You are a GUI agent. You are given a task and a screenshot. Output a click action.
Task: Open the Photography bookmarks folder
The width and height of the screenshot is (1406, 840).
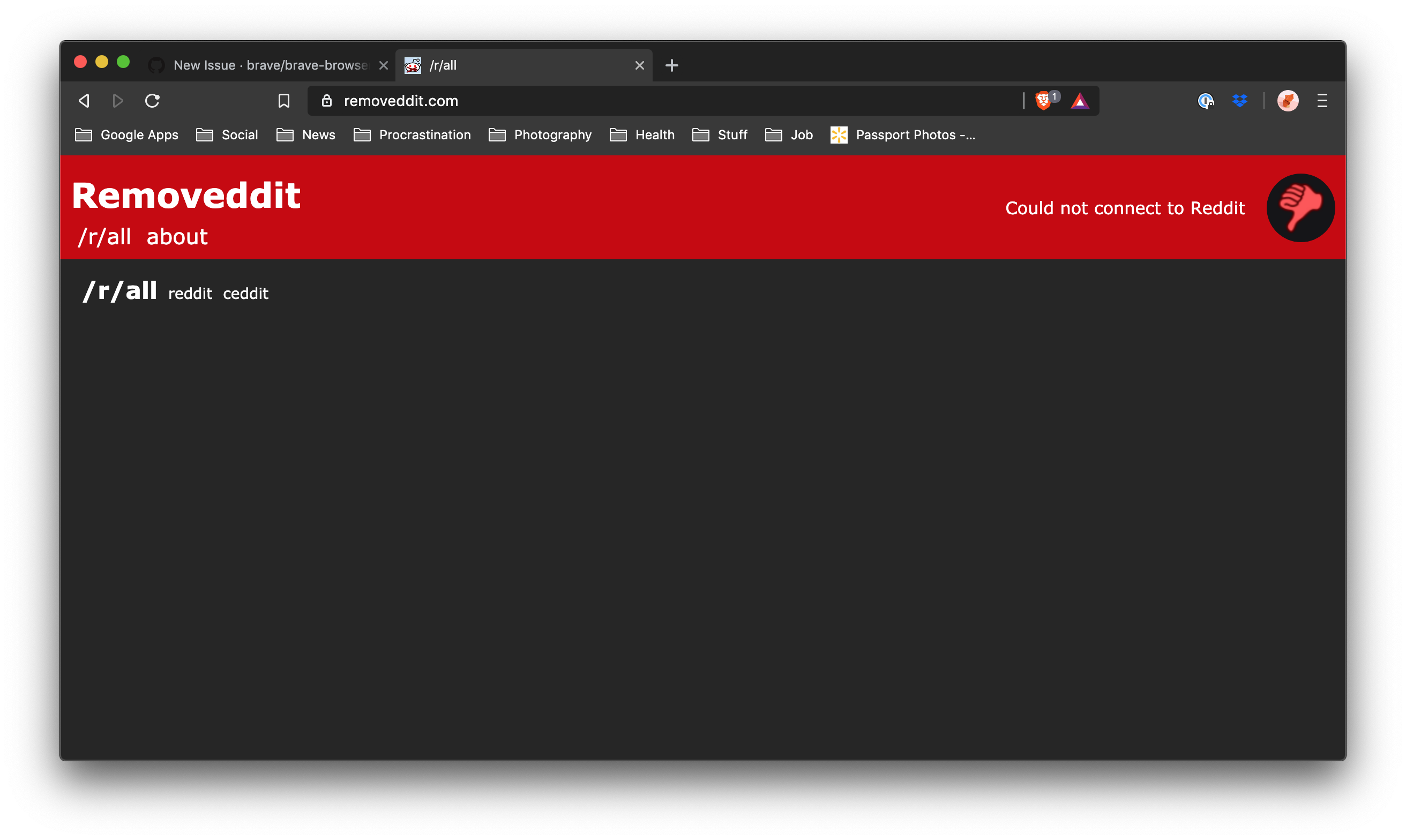540,134
